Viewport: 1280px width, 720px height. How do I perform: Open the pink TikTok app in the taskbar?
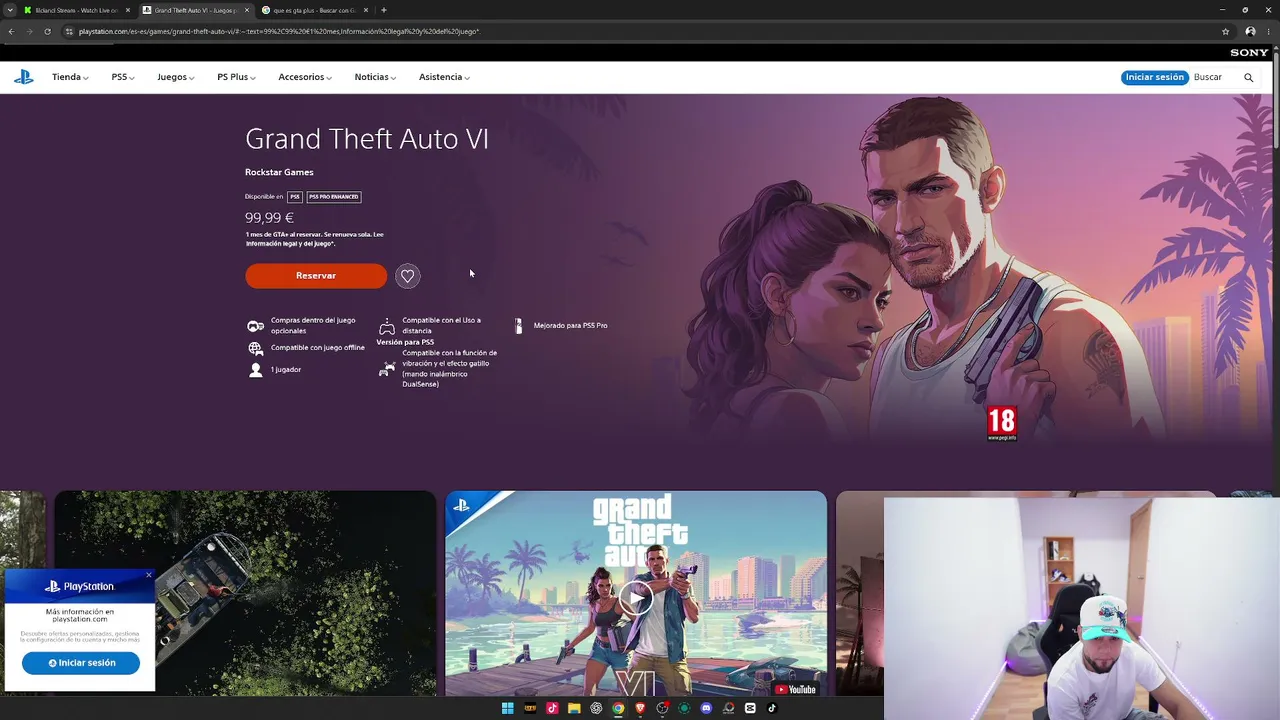(x=552, y=708)
